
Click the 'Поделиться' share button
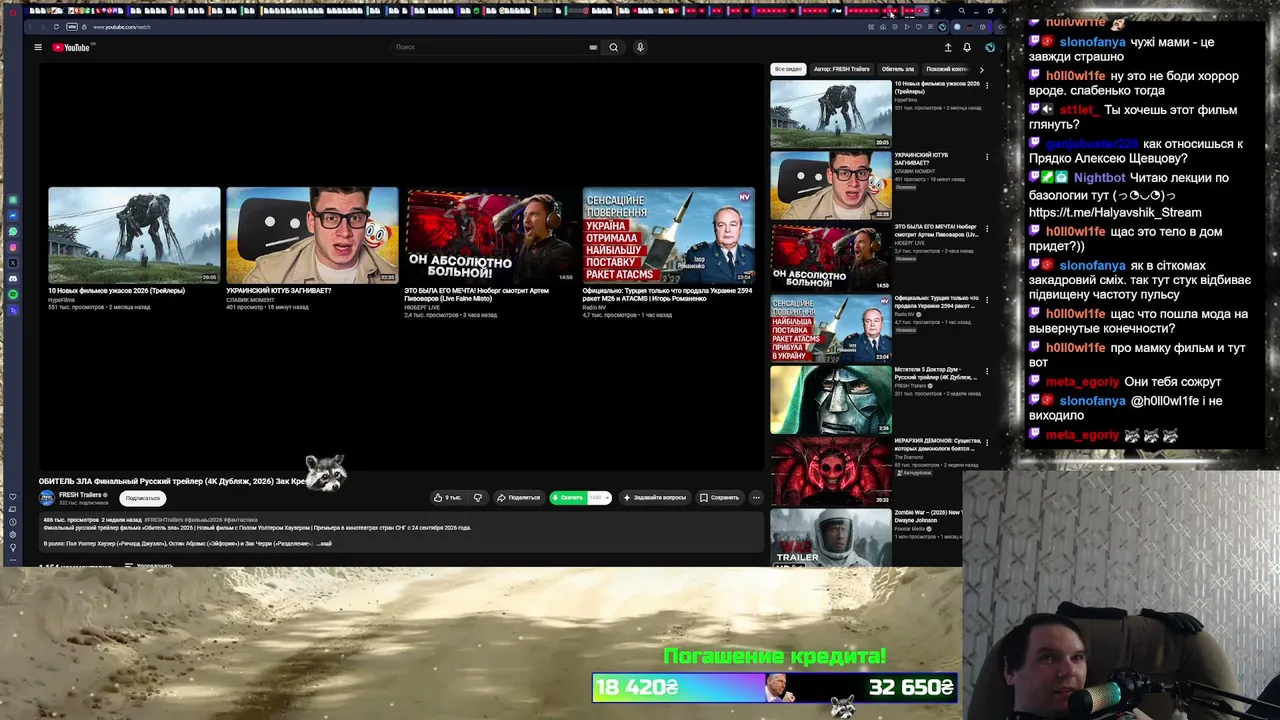pos(519,497)
